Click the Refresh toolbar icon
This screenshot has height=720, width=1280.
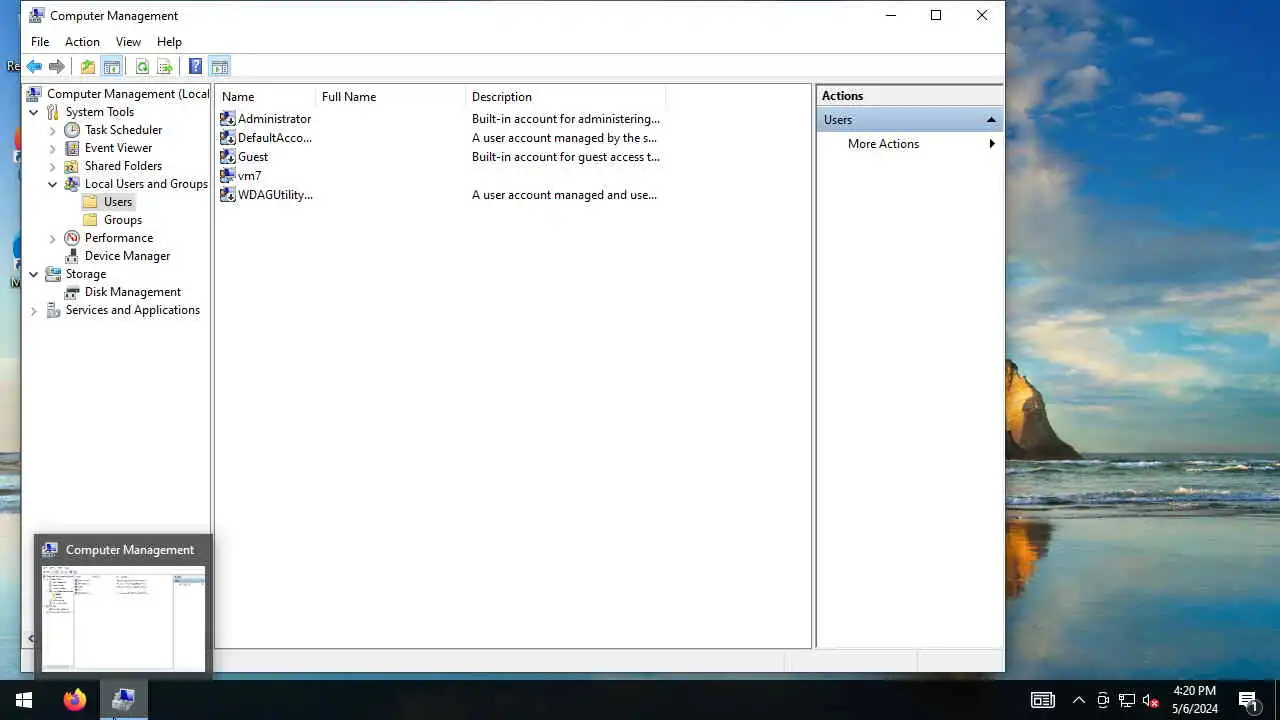click(x=142, y=67)
